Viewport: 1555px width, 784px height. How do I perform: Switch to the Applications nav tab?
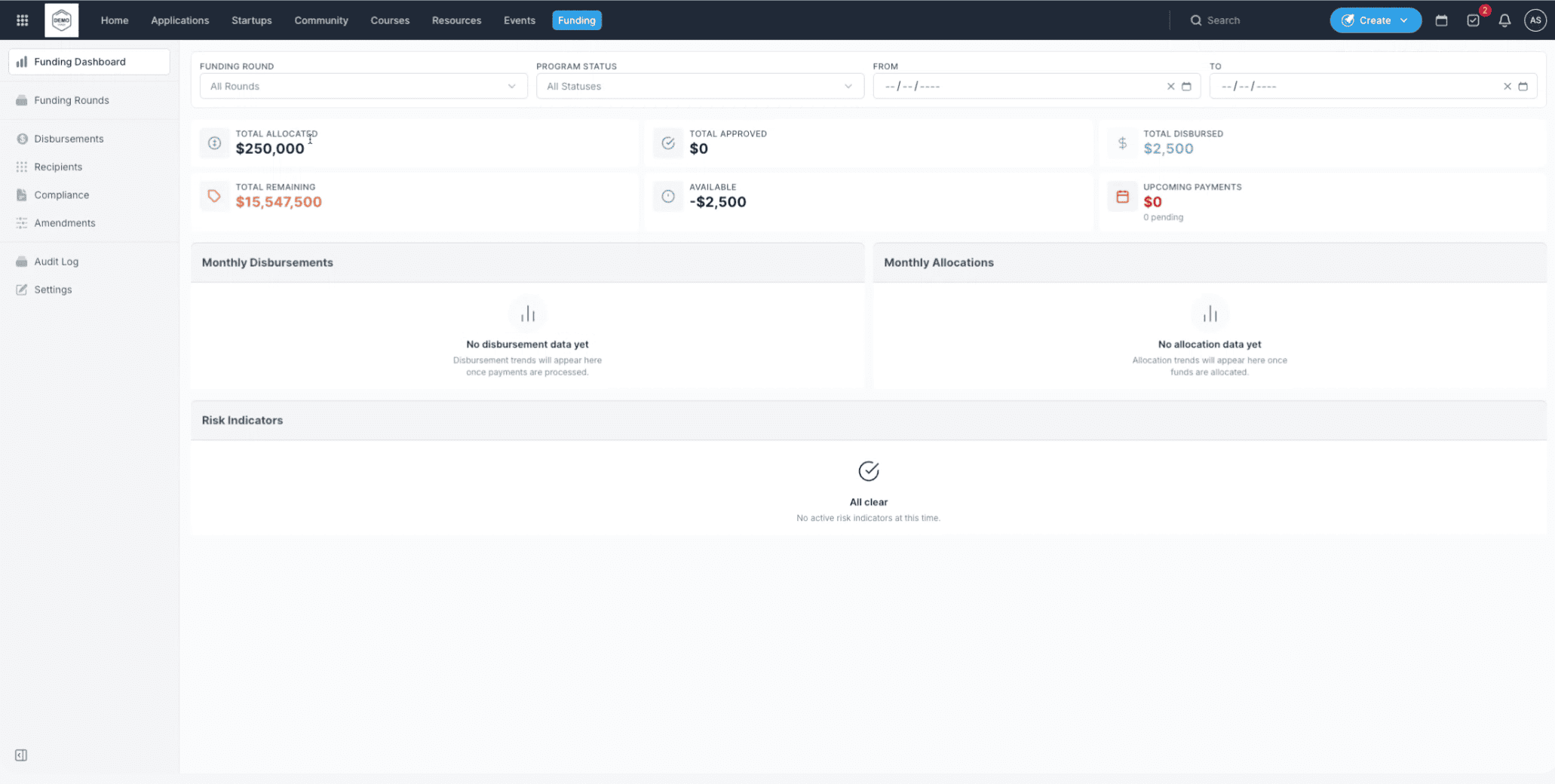click(179, 20)
